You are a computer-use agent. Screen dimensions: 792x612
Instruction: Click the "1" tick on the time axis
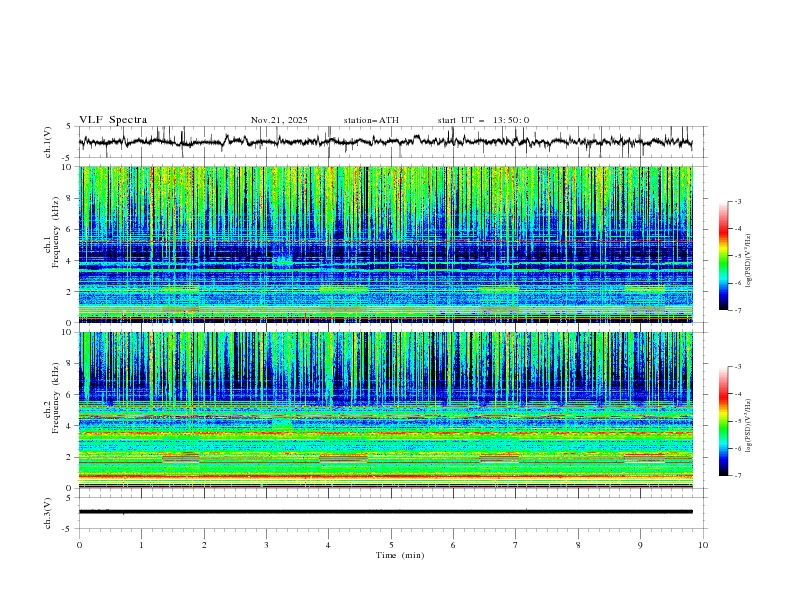[141, 545]
